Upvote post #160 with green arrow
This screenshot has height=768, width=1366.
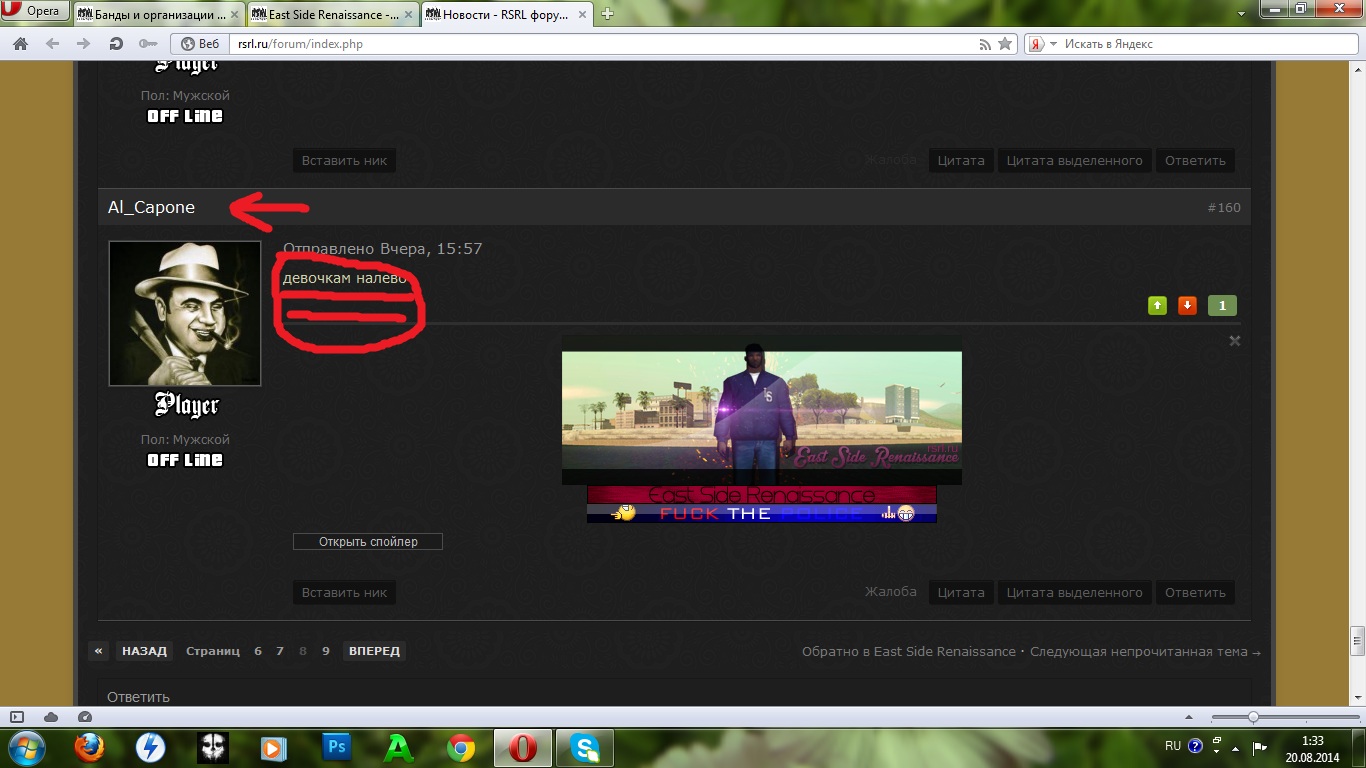(1157, 306)
